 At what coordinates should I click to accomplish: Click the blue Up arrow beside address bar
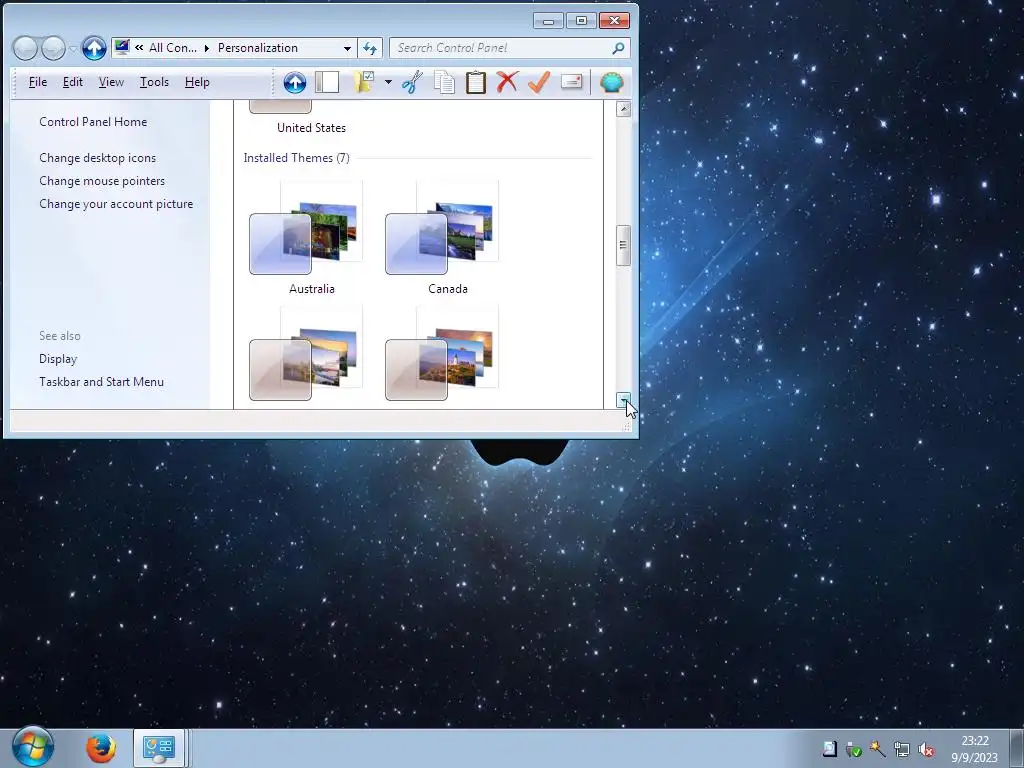pyautogui.click(x=94, y=48)
